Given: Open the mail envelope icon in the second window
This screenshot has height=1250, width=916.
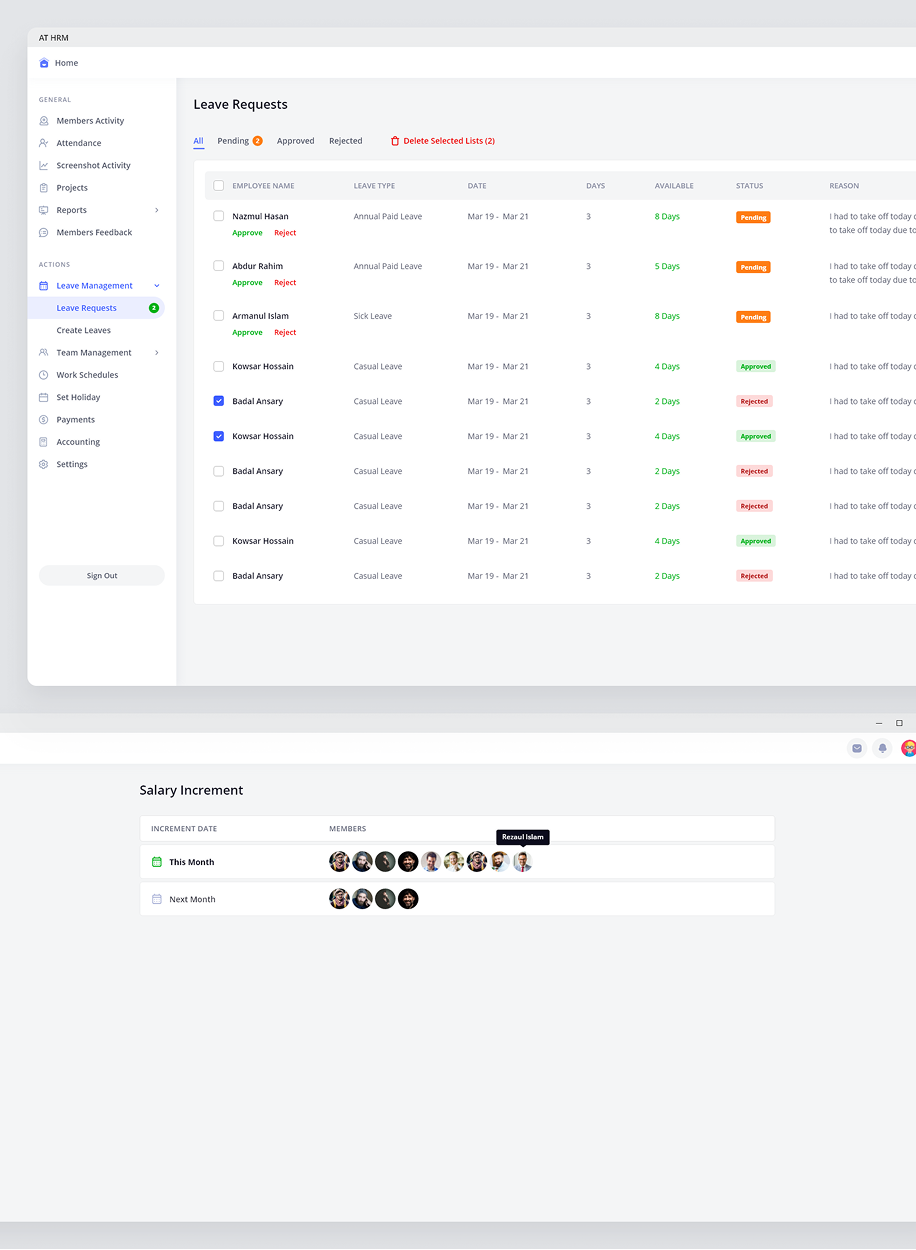Looking at the screenshot, I should point(857,748).
